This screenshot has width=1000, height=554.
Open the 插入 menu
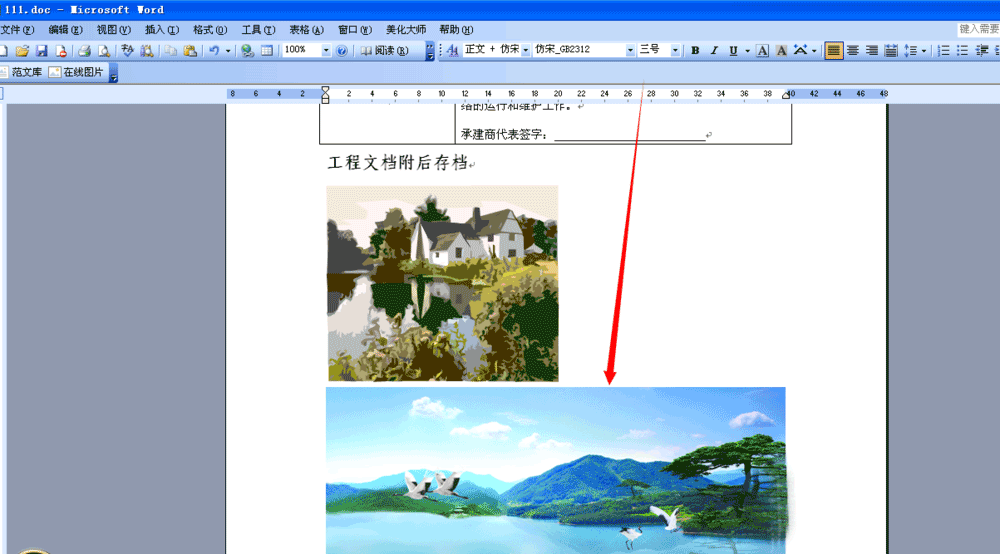click(161, 29)
